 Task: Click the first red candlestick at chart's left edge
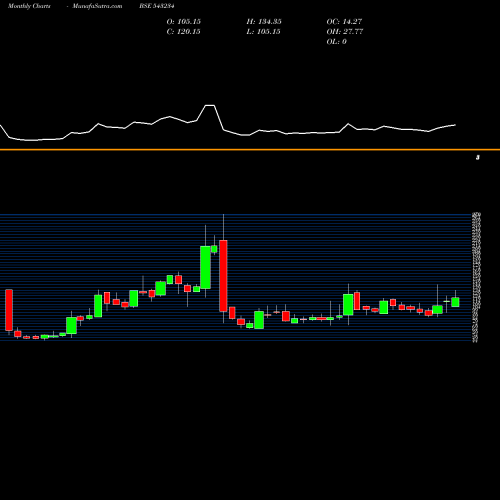9,310
